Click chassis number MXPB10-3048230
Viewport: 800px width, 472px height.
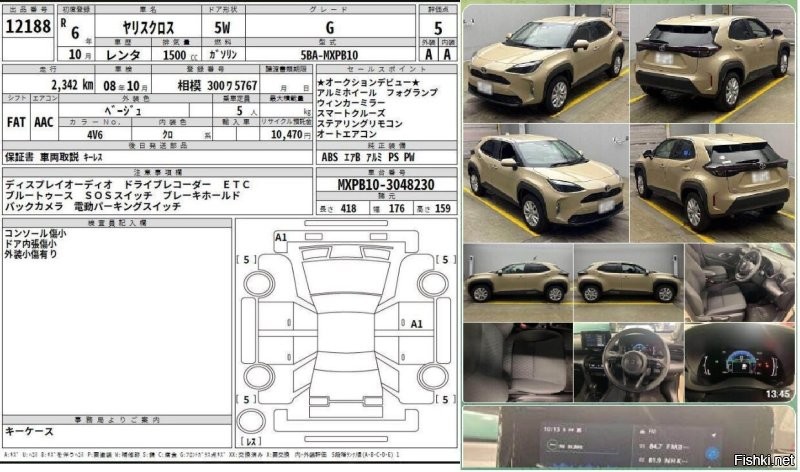[386, 186]
